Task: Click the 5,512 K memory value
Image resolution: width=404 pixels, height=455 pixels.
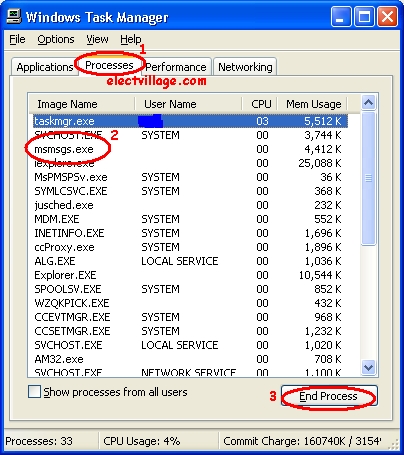Action: pyautogui.click(x=323, y=121)
